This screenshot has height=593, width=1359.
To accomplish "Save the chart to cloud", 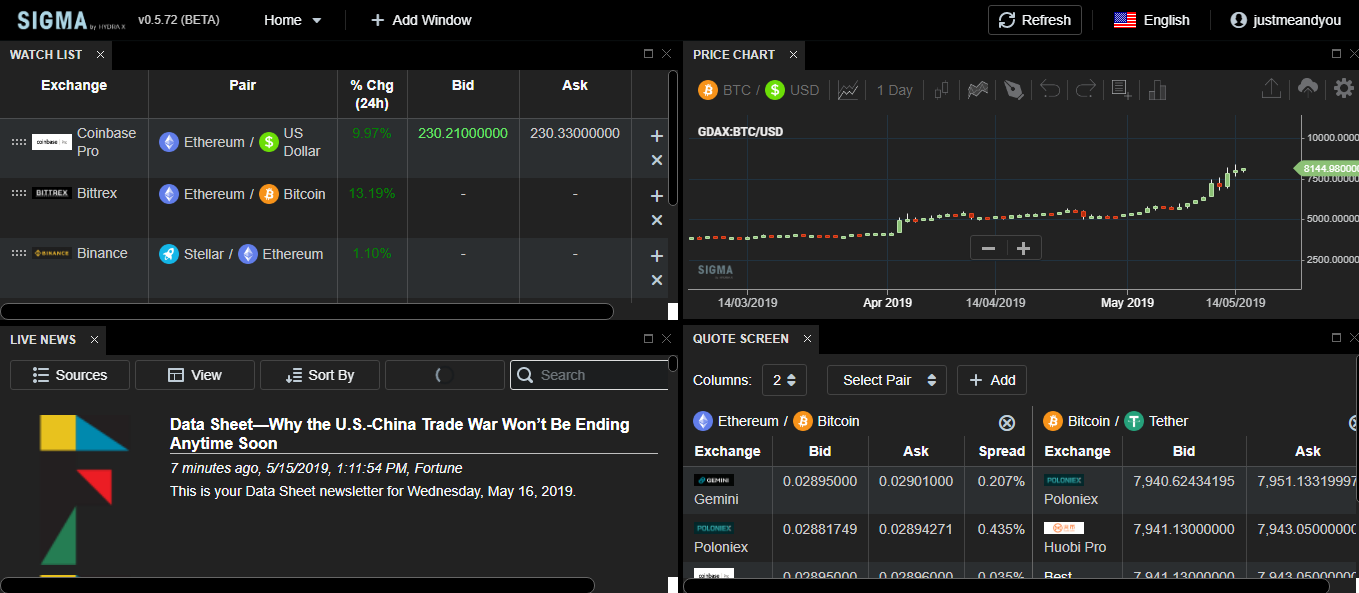I will [1308, 89].
